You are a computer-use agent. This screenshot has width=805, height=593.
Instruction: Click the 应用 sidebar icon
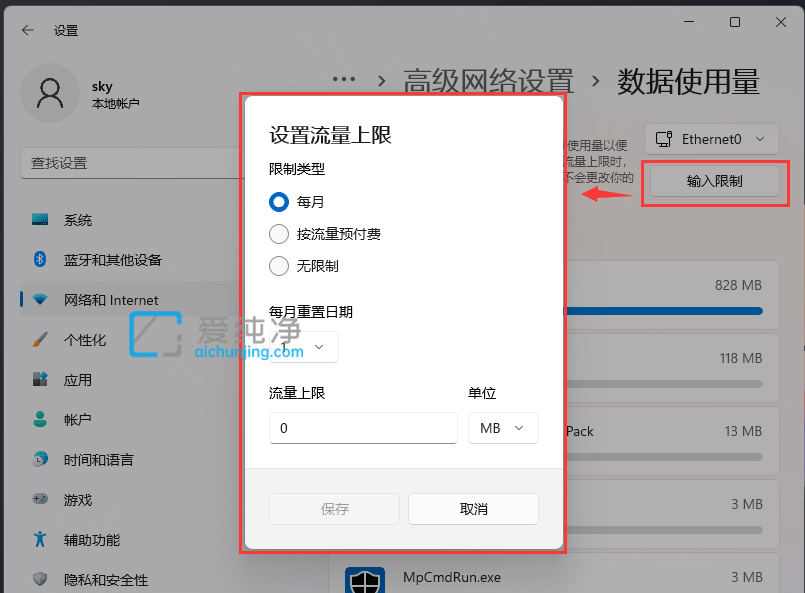click(x=38, y=380)
